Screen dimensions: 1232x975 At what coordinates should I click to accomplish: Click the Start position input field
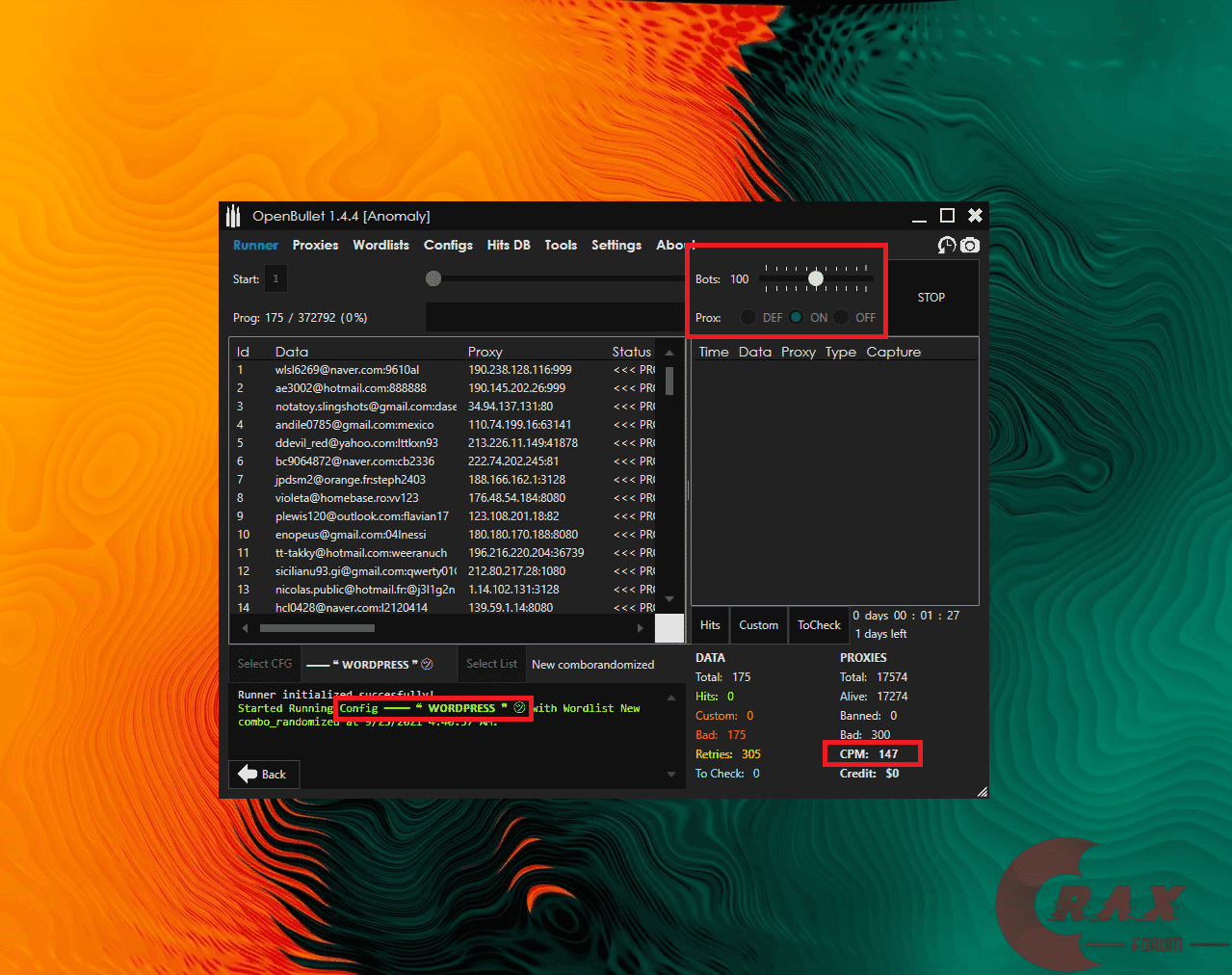pyautogui.click(x=275, y=278)
